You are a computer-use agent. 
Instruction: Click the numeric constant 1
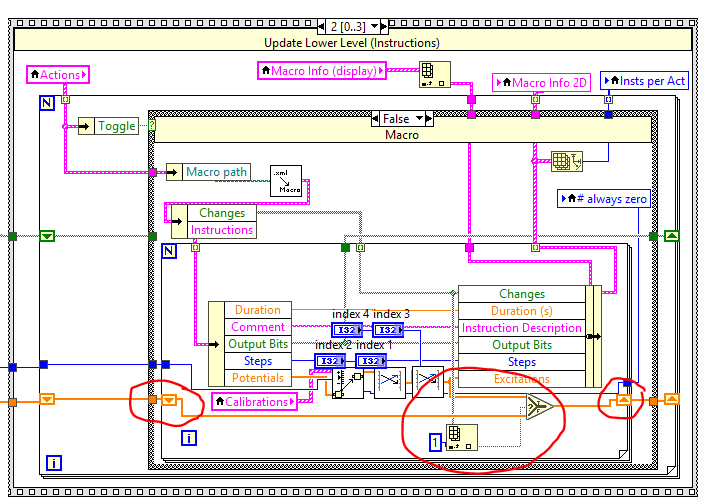(x=435, y=442)
